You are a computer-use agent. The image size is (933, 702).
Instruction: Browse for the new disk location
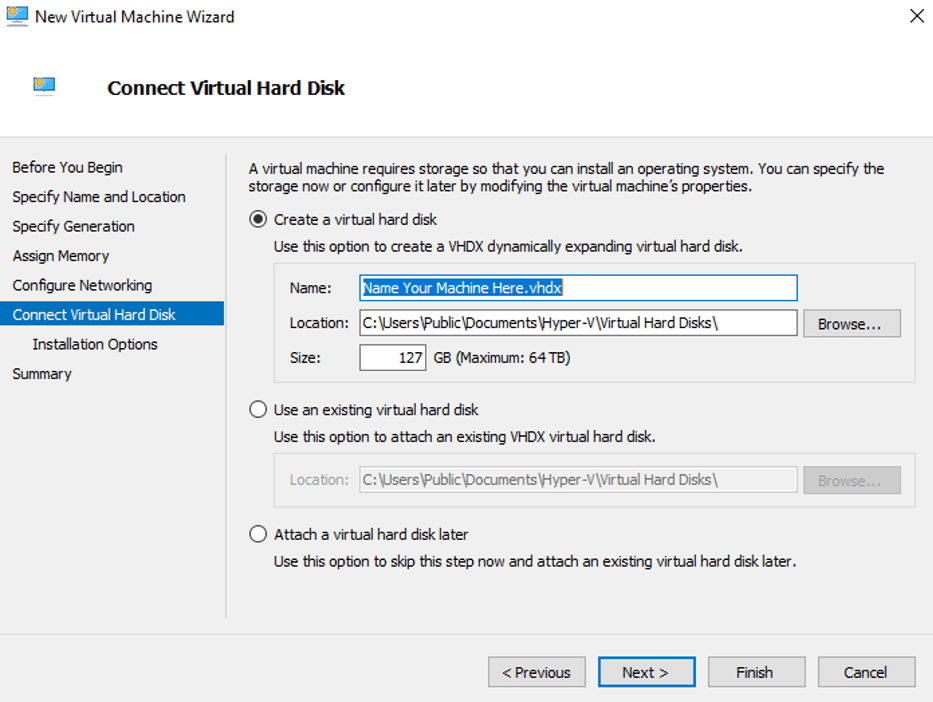(851, 324)
